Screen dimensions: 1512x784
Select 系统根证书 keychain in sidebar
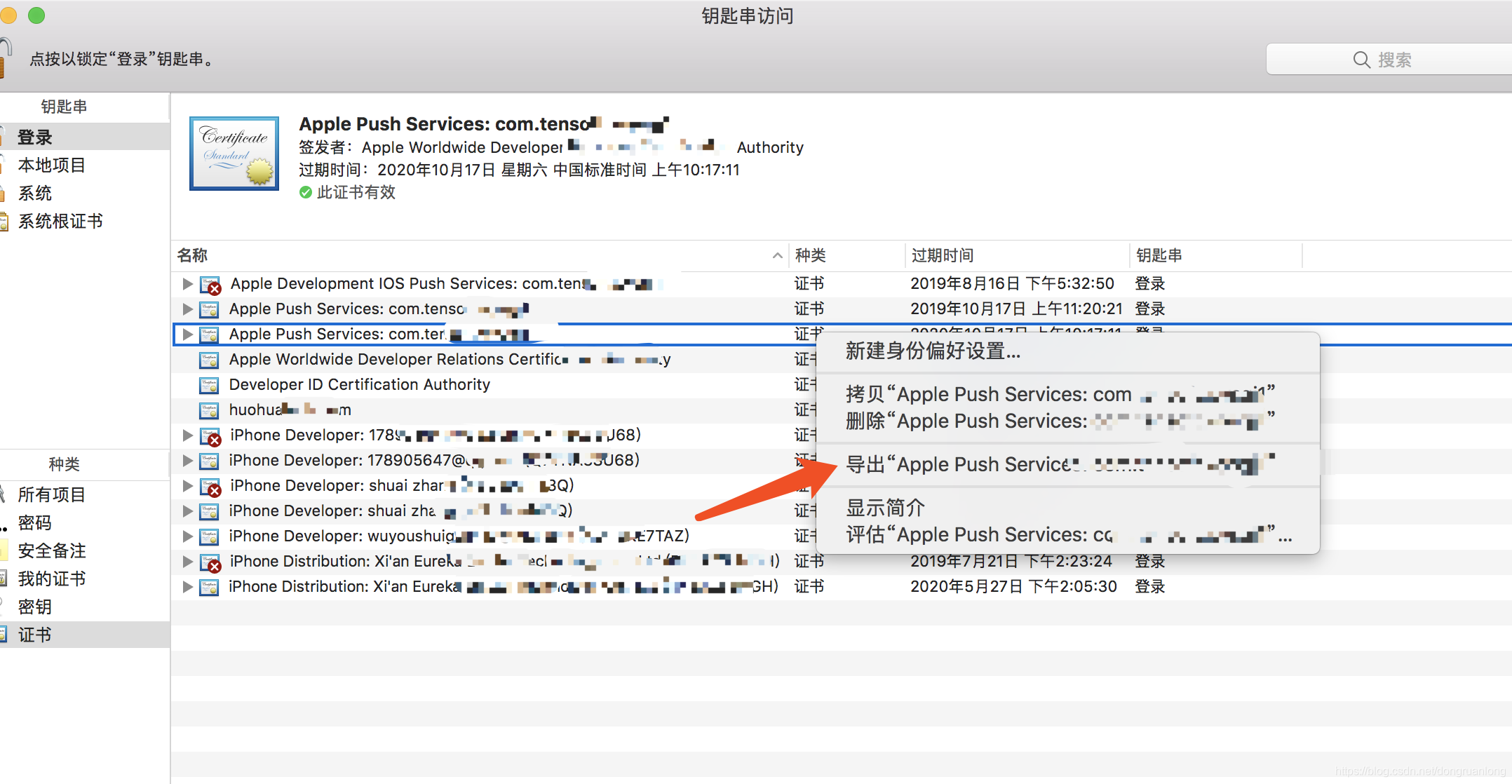(60, 222)
